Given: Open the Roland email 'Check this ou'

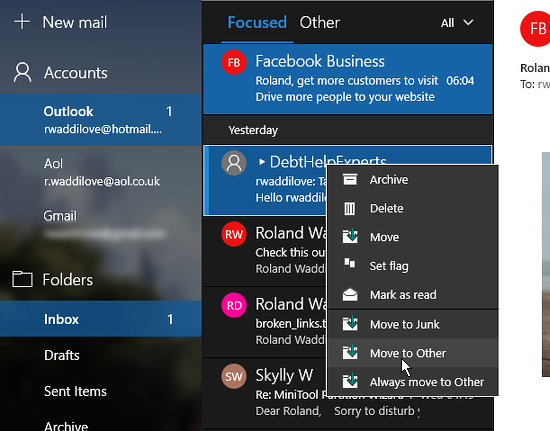Looking at the screenshot, I should pos(266,251).
